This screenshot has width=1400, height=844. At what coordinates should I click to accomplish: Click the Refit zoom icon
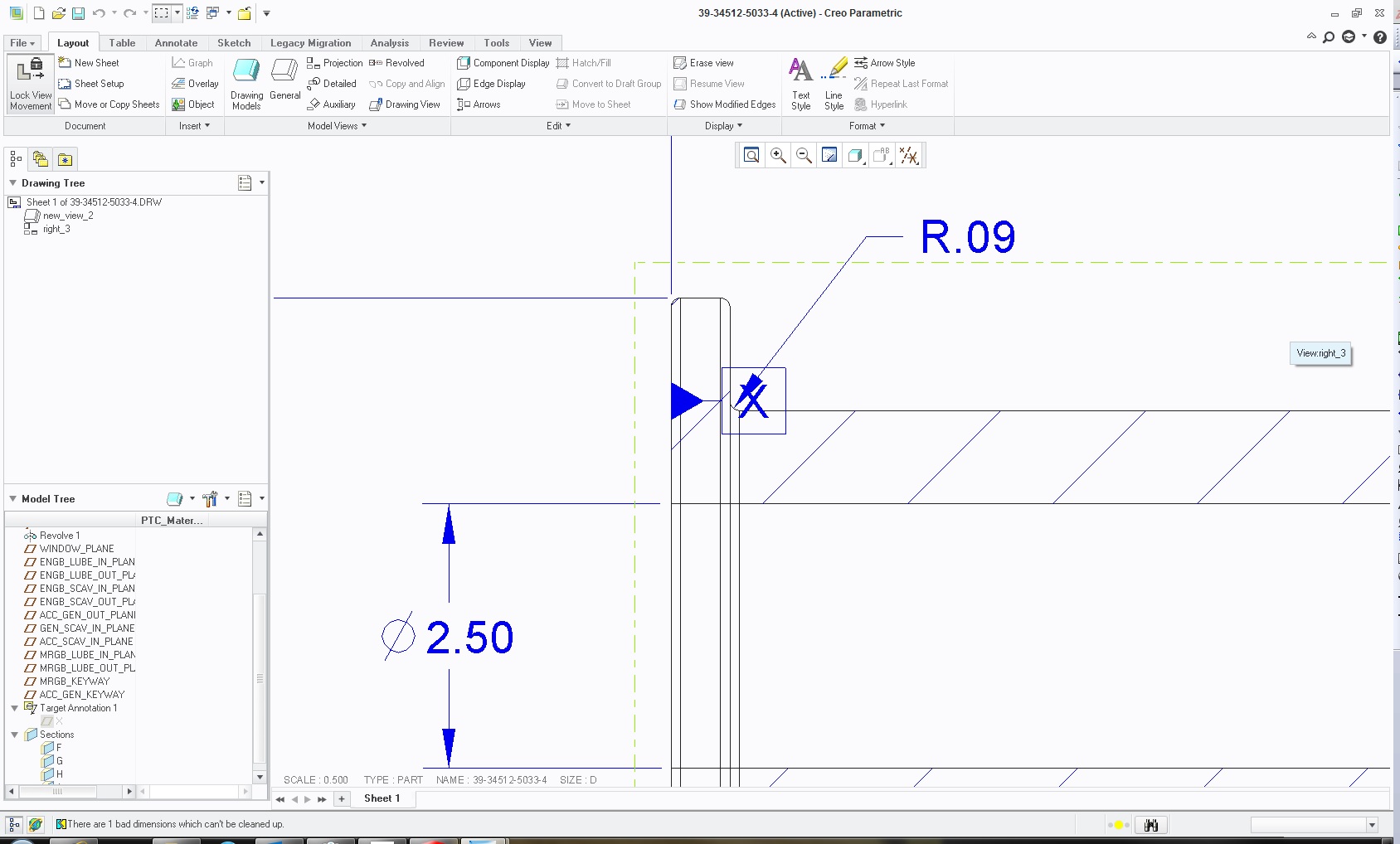coord(751,155)
